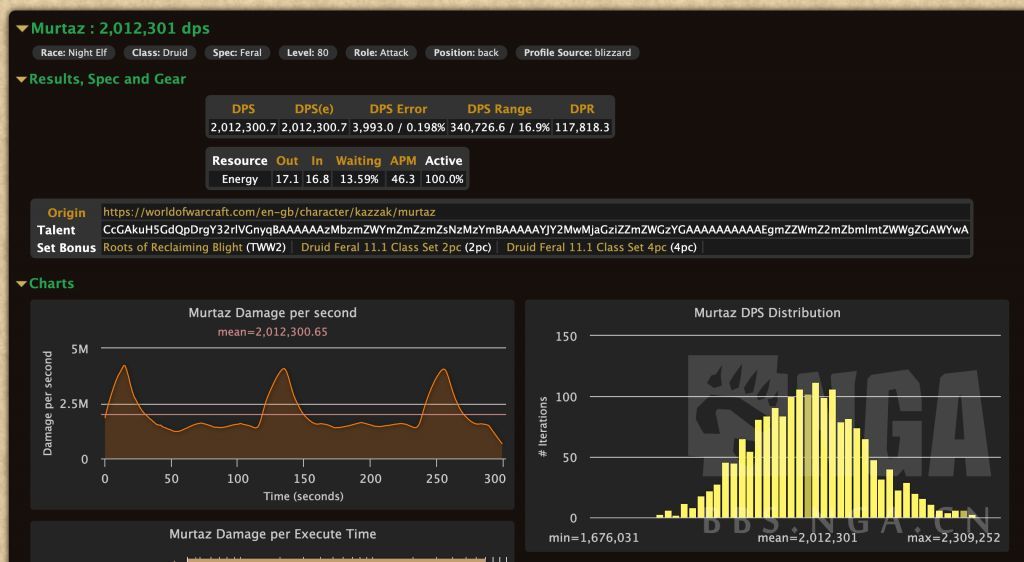Click the DPS(e) column header
1024x562 pixels.
(313, 109)
